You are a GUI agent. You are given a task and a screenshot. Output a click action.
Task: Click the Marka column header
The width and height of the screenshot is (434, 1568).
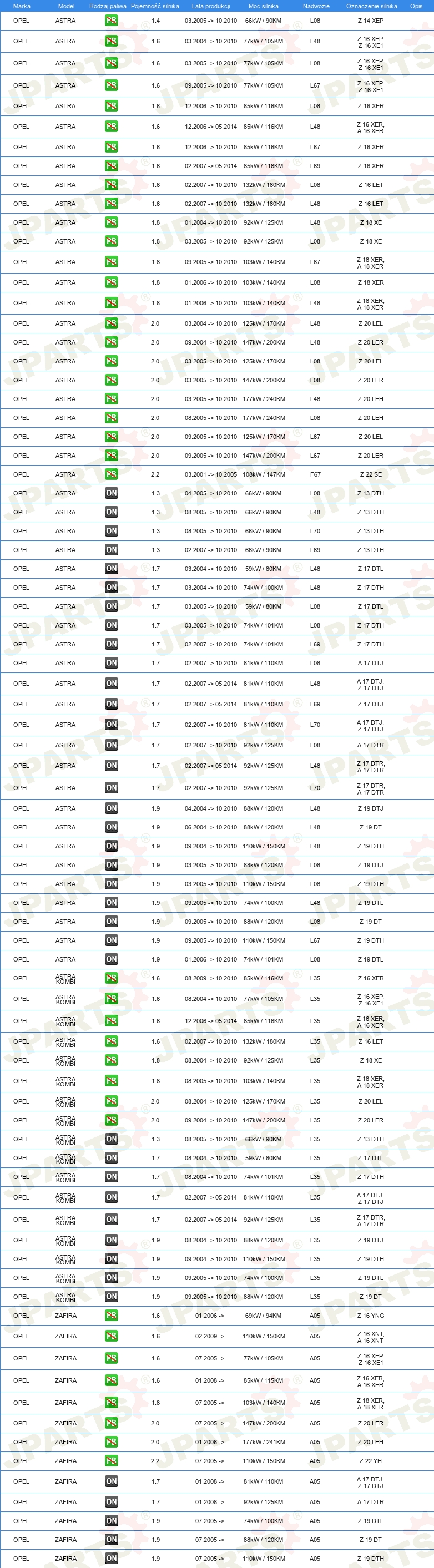click(x=21, y=6)
